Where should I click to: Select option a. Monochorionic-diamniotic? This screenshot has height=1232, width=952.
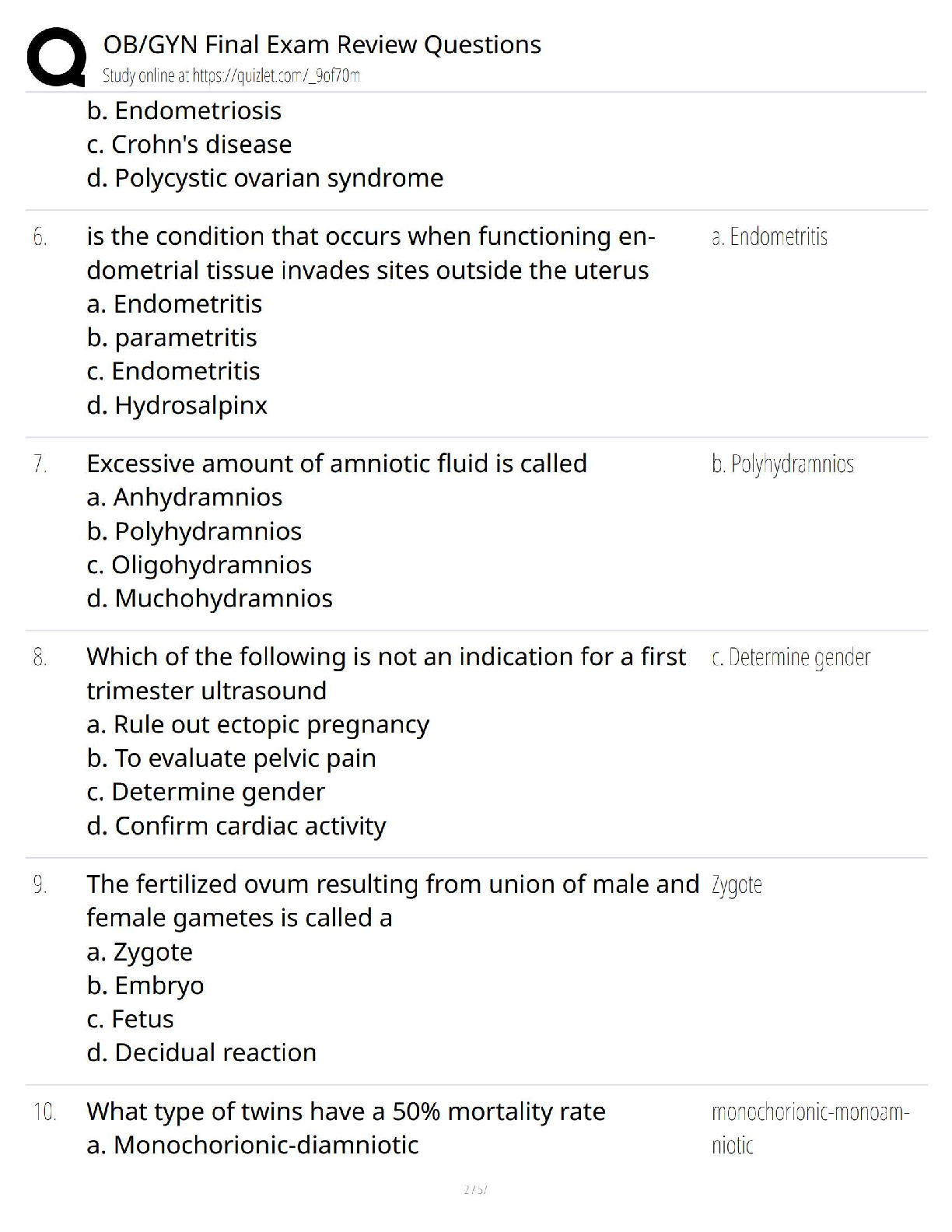[x=253, y=1145]
